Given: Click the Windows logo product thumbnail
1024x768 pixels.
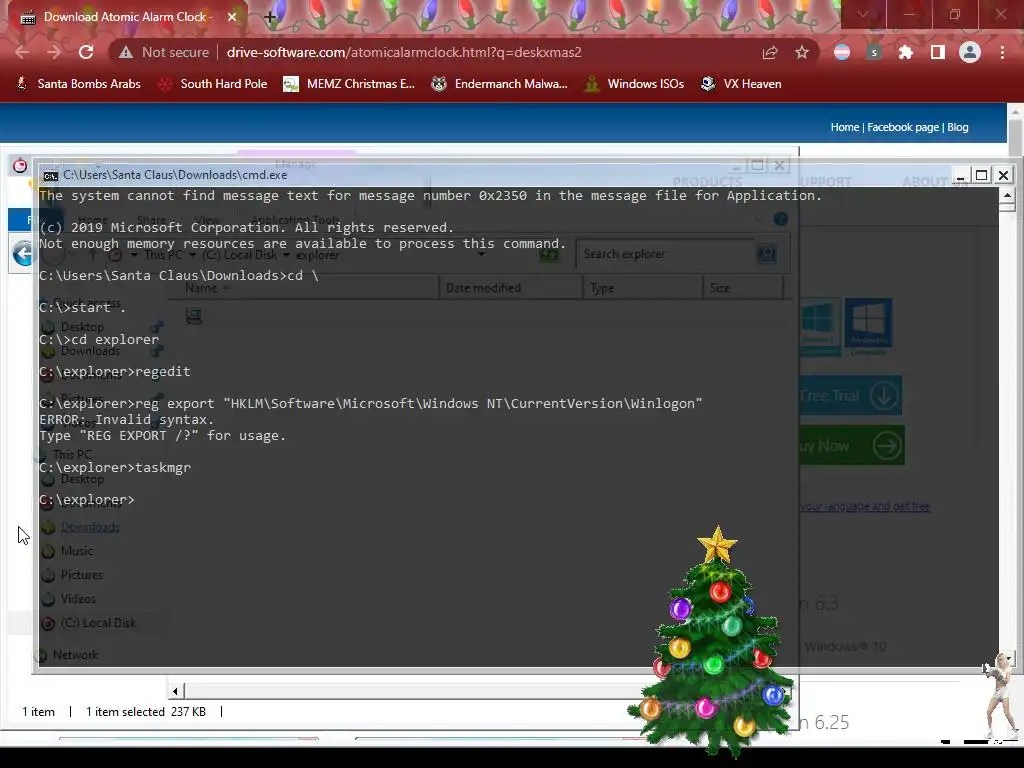Looking at the screenshot, I should [x=868, y=323].
